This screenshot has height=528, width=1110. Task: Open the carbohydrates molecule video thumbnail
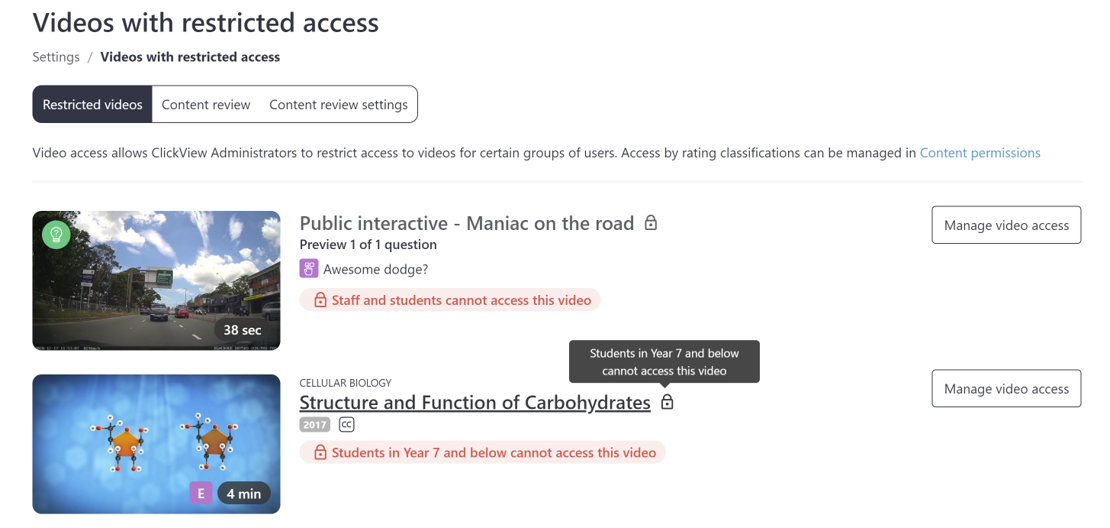(156, 444)
